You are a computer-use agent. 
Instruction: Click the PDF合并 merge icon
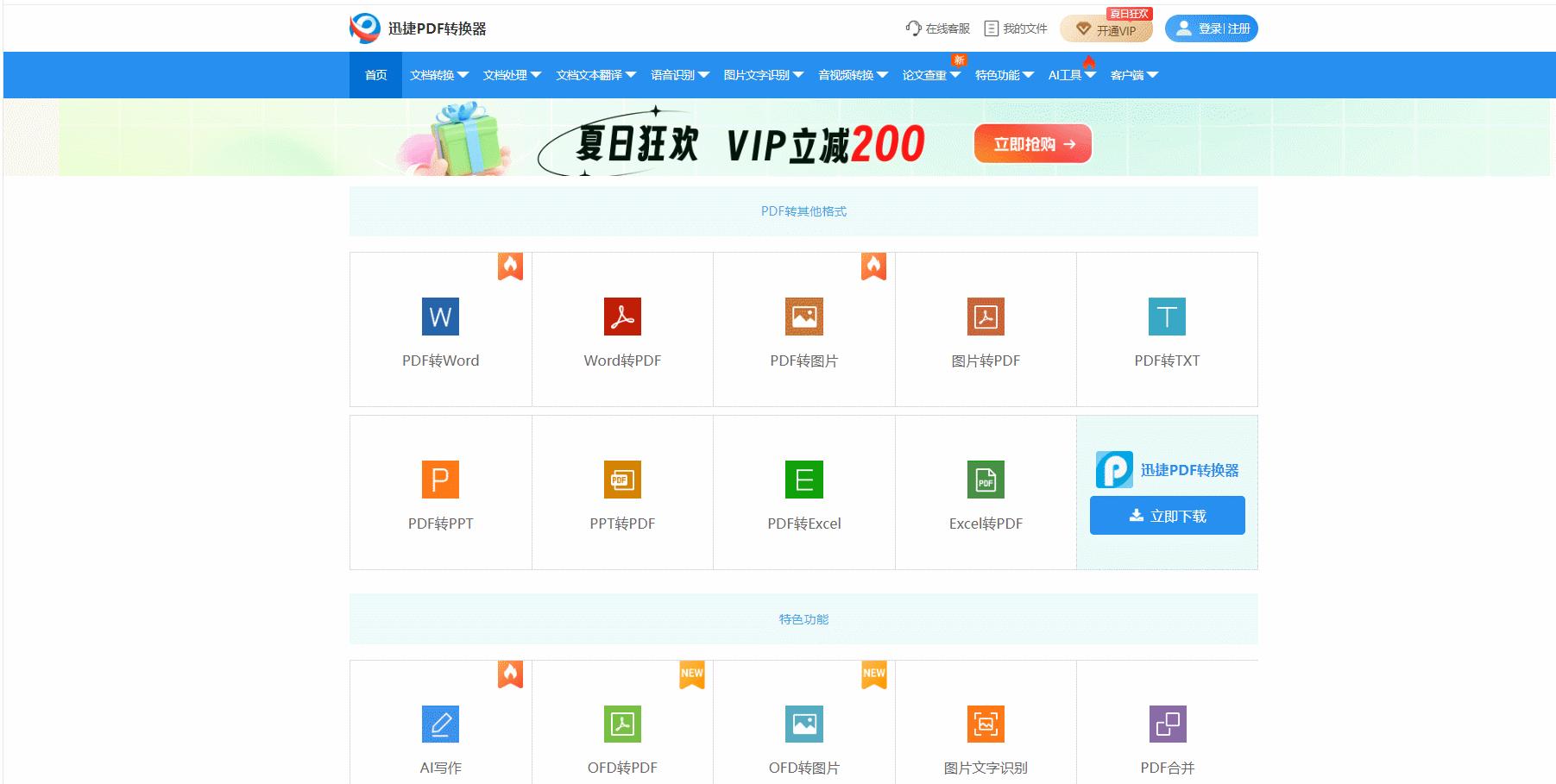click(x=1168, y=724)
